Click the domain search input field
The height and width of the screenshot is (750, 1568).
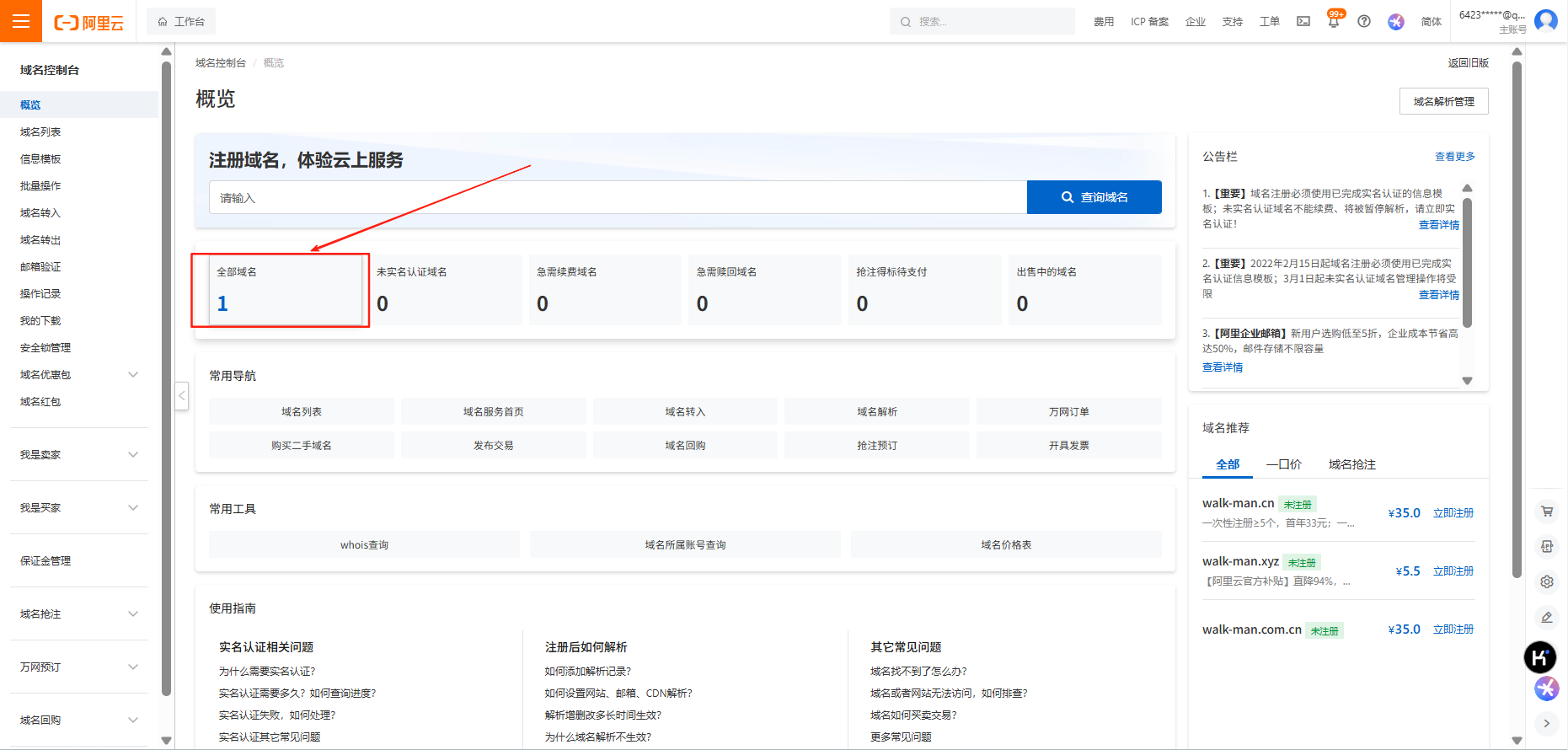617,198
